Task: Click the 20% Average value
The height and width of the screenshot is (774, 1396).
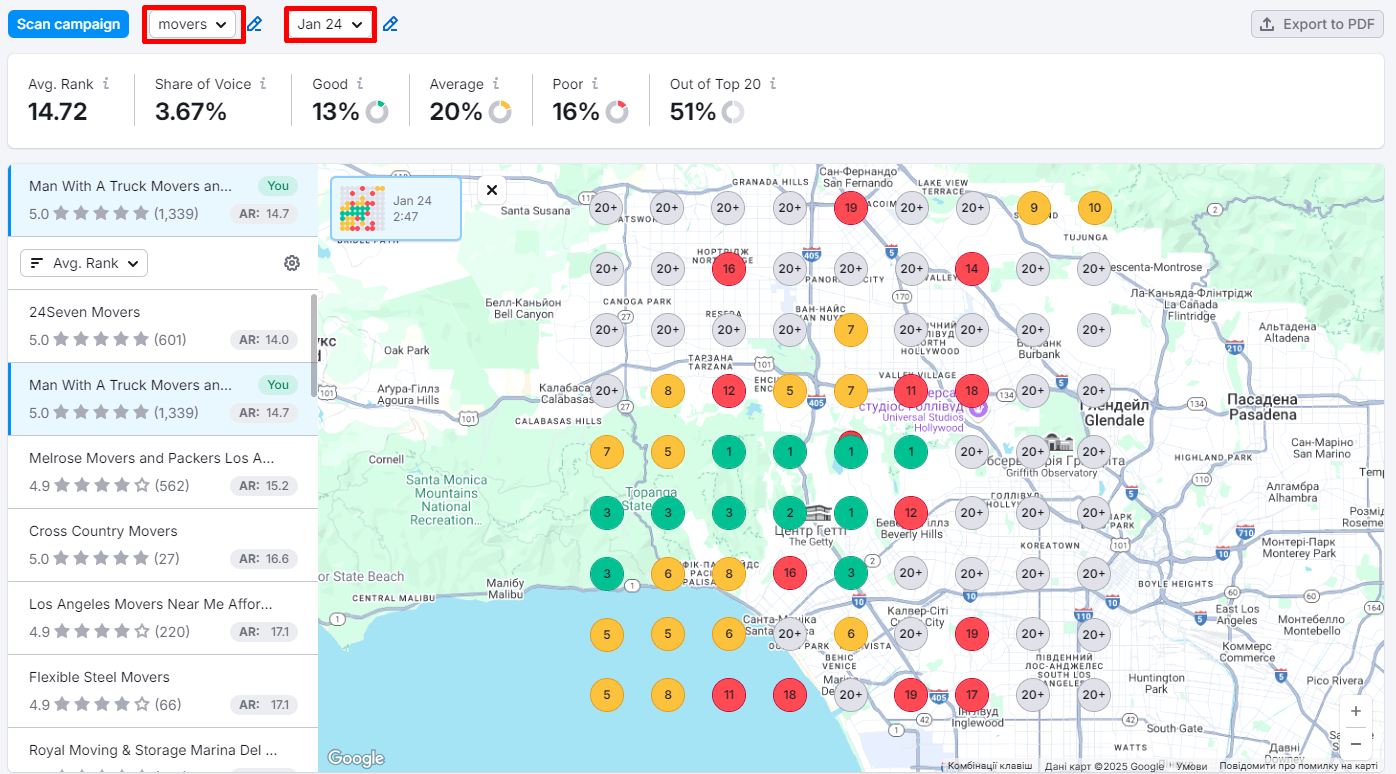Action: pyautogui.click(x=456, y=112)
